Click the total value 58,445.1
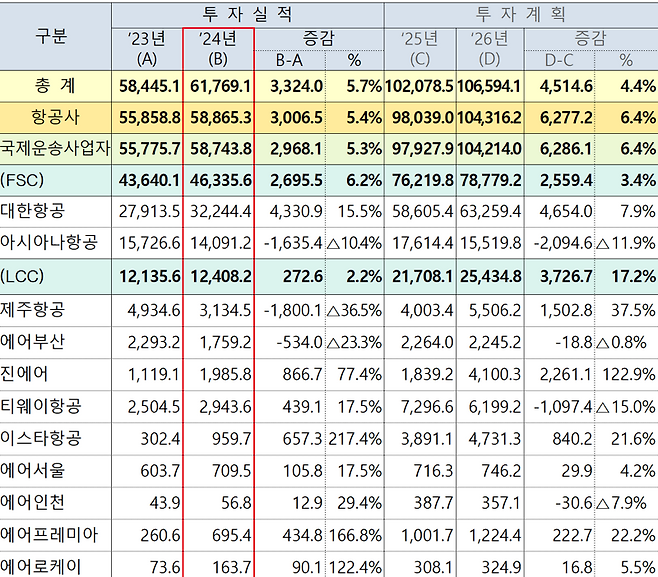Image resolution: width=658 pixels, height=577 pixels. [149, 86]
